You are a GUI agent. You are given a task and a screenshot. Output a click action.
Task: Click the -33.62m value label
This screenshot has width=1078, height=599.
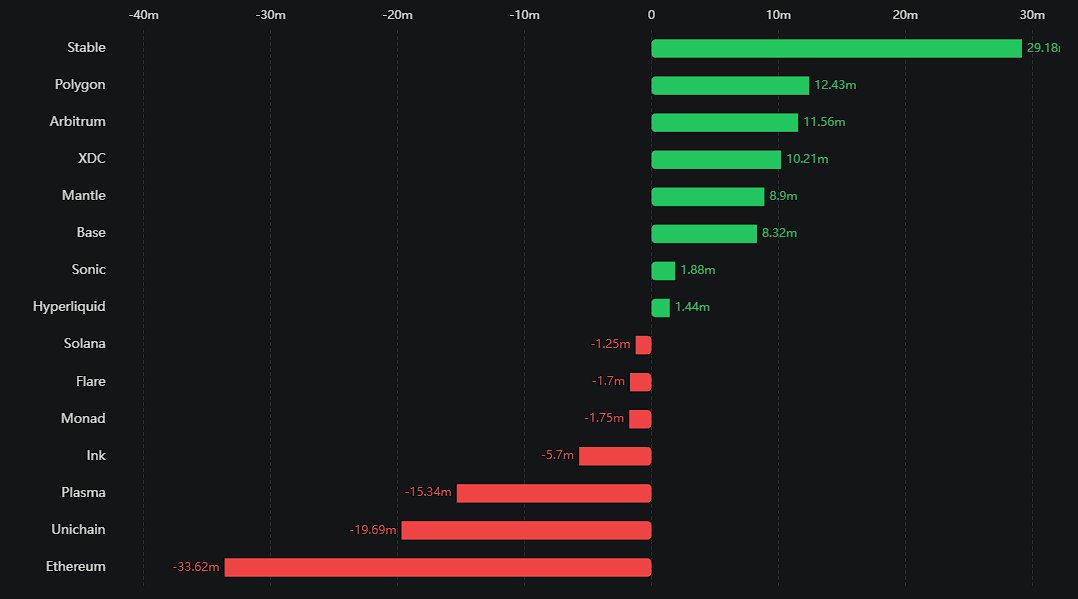coord(196,567)
